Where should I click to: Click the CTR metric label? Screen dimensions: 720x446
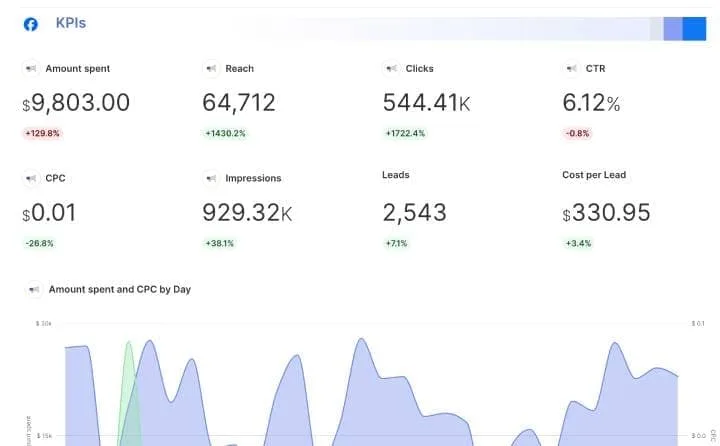[596, 68]
